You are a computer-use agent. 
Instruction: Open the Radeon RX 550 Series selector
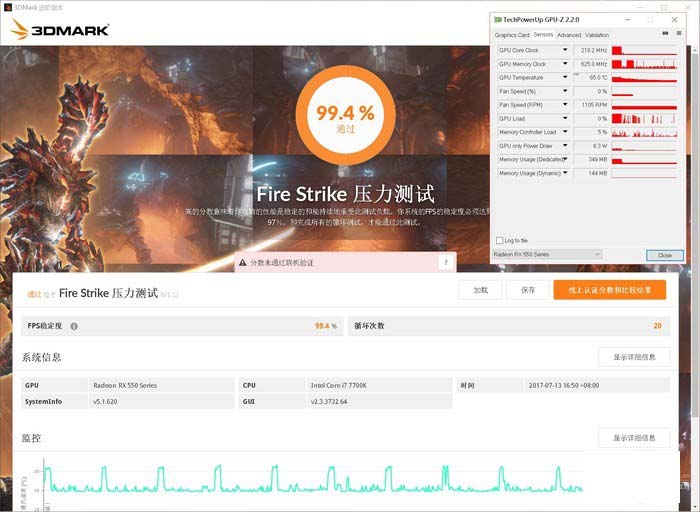547,255
